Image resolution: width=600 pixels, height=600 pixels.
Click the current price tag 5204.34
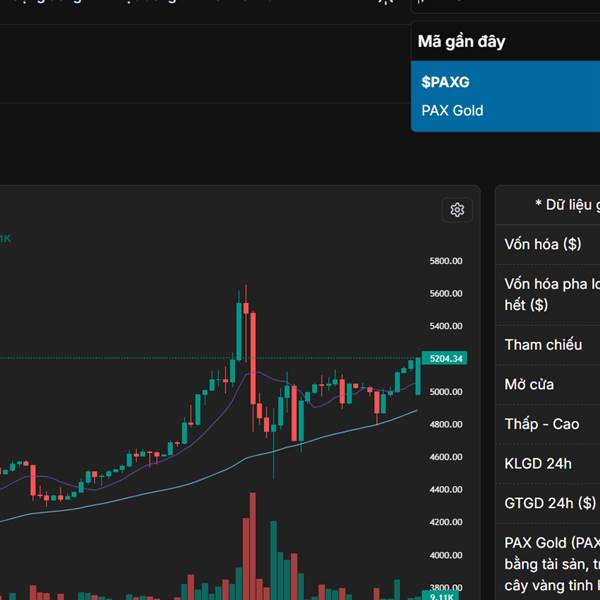(x=445, y=358)
